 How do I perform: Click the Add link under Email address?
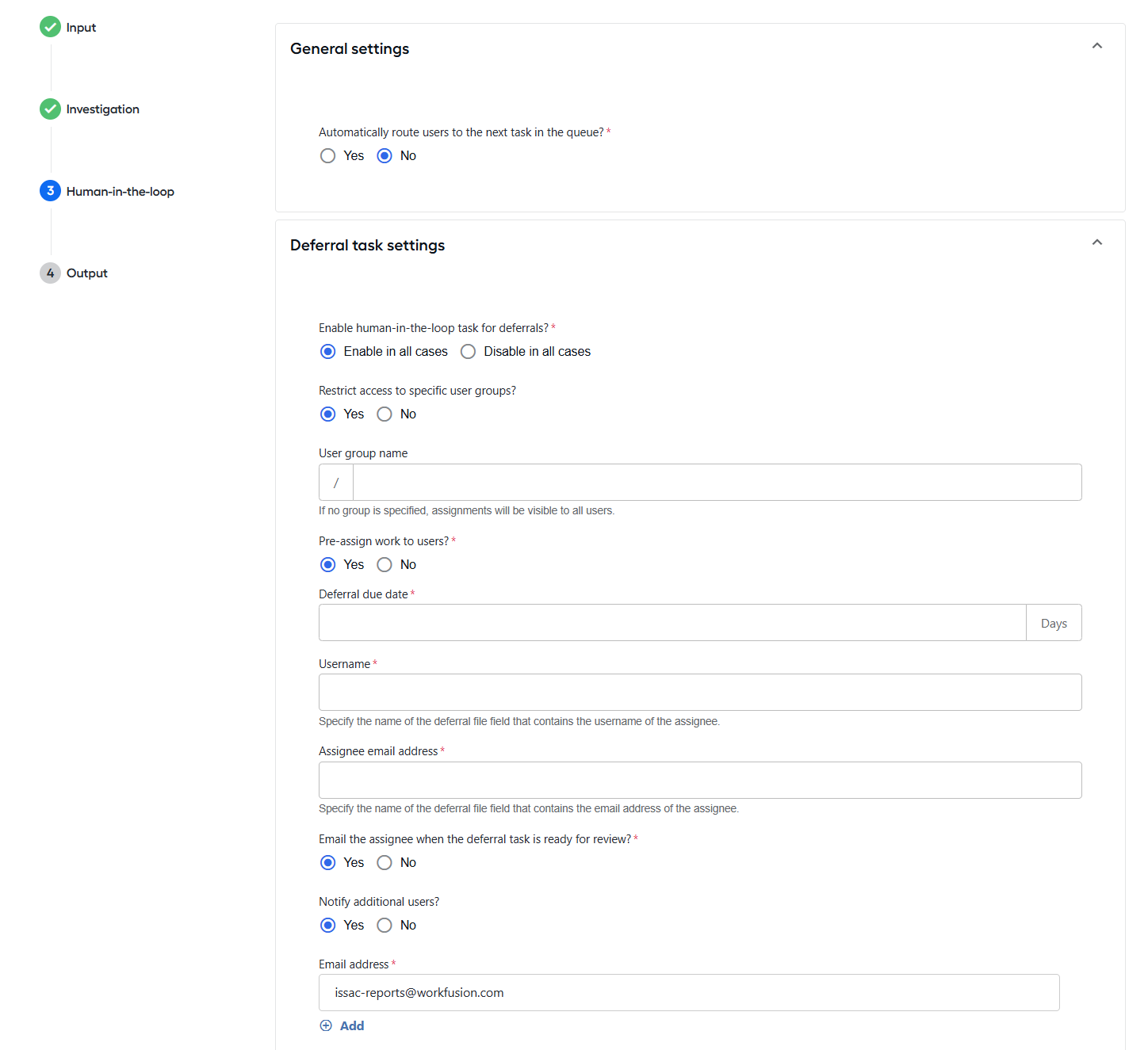point(352,1025)
